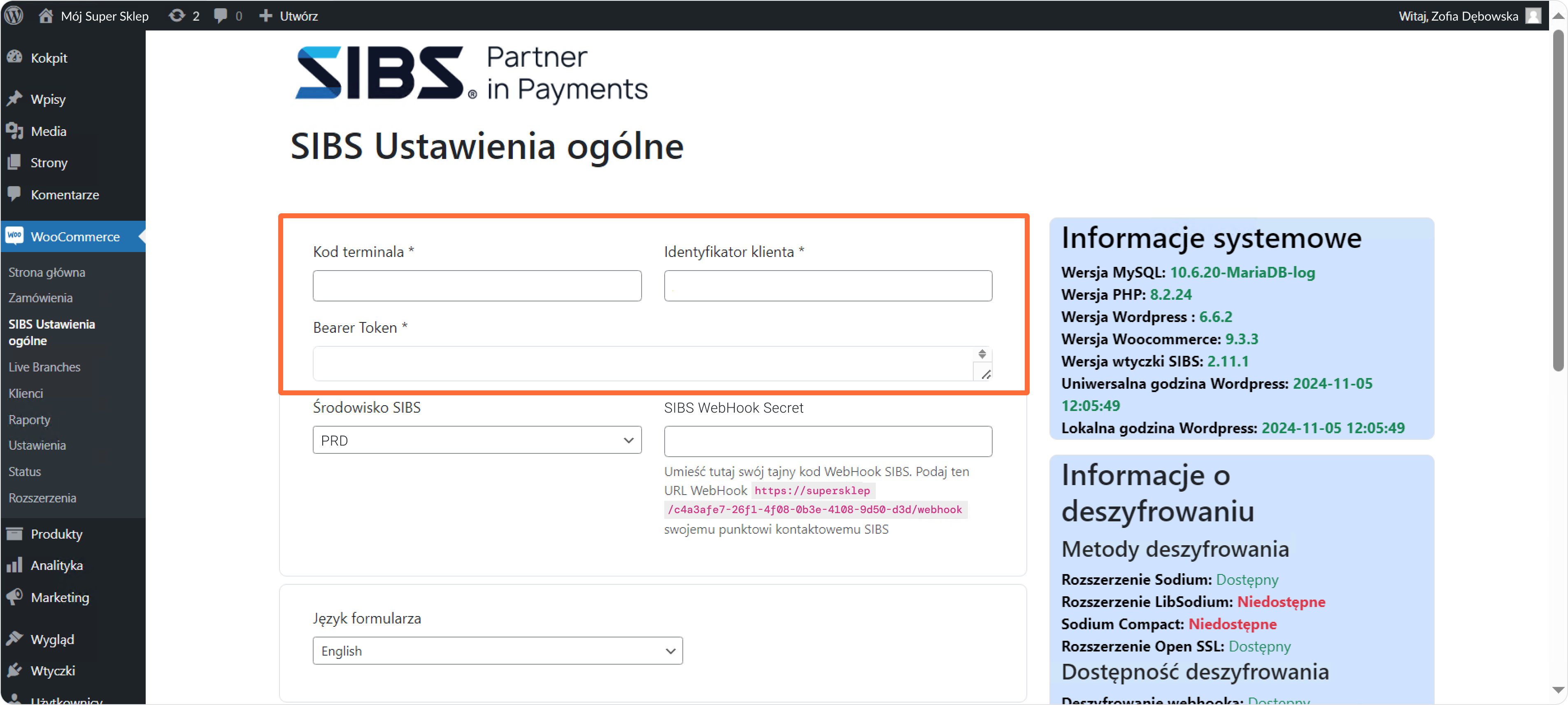Click the Wpisy pin icon

click(x=14, y=99)
